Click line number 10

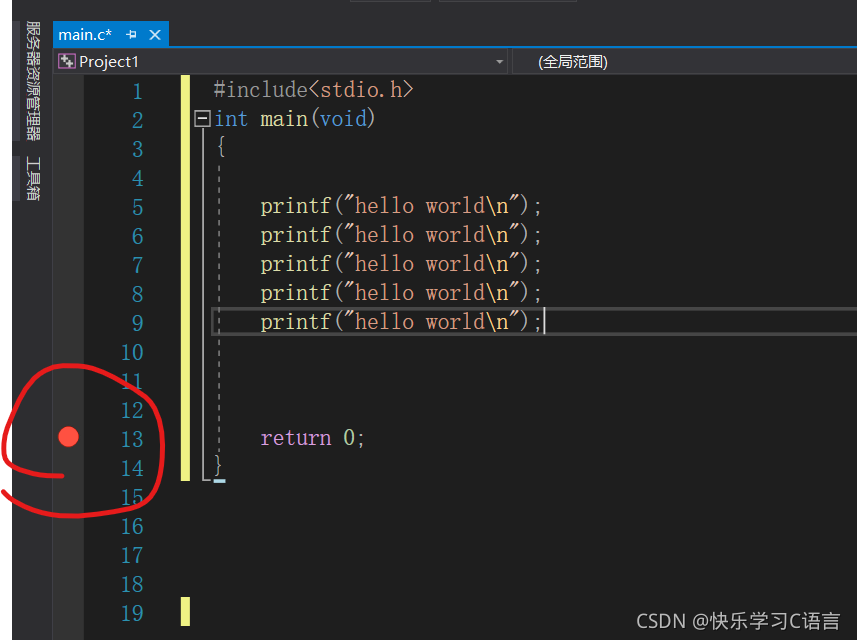pos(132,353)
